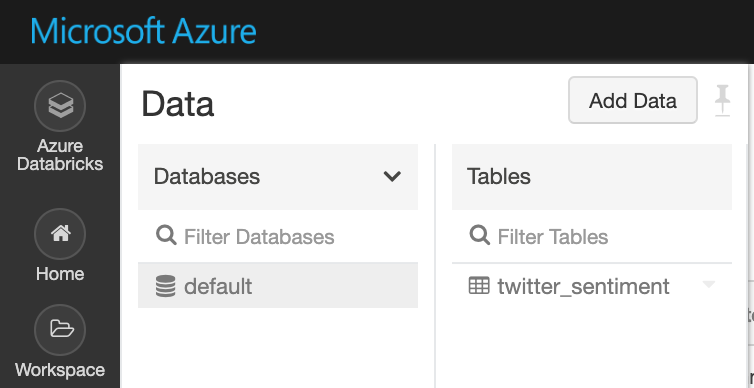Open the Workspace folder icon
This screenshot has width=754, height=388.
[60, 330]
